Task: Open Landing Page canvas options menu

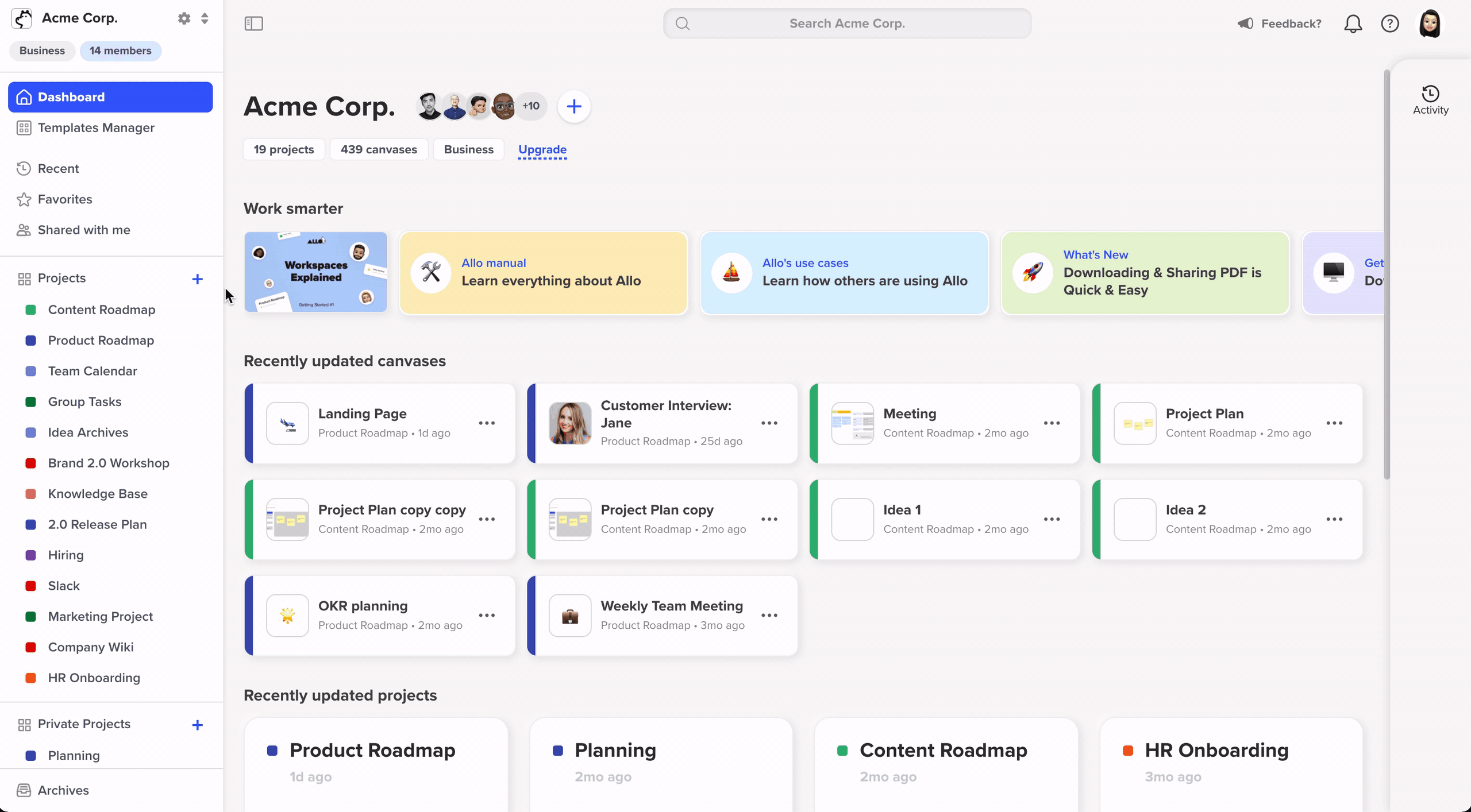Action: coord(487,423)
